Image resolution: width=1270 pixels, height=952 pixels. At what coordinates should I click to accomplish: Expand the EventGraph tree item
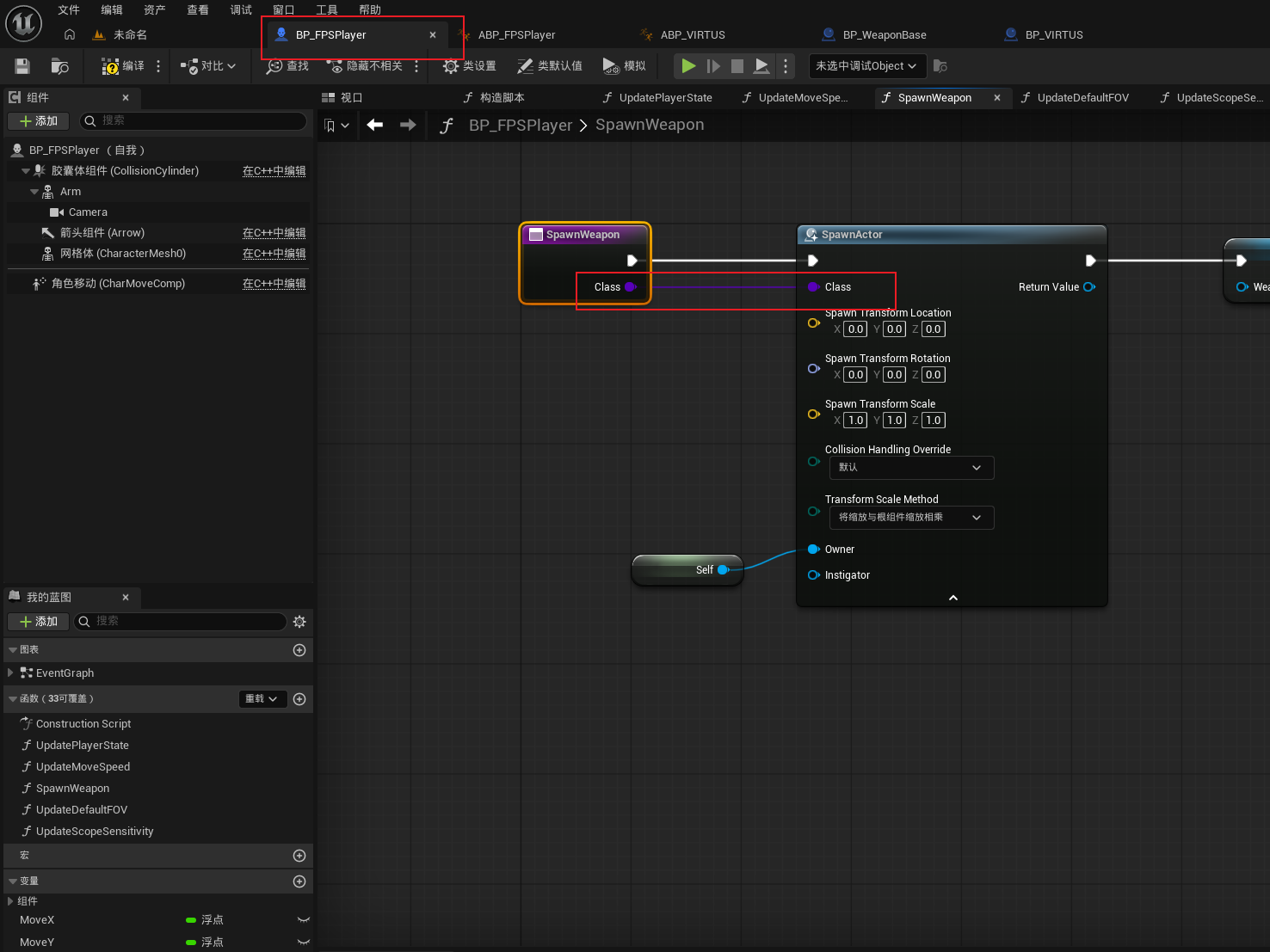click(10, 673)
